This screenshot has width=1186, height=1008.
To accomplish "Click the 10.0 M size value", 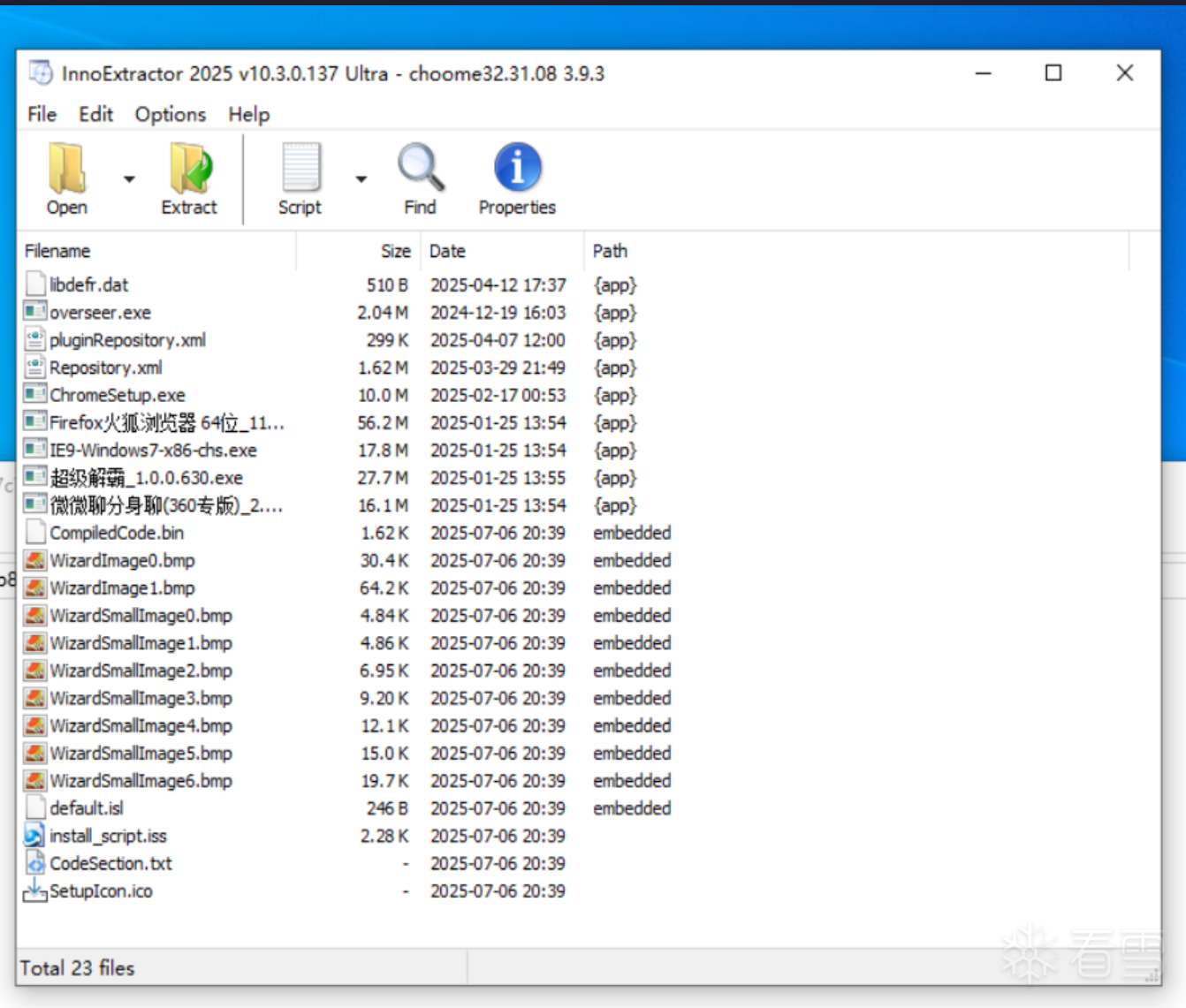I will (383, 395).
